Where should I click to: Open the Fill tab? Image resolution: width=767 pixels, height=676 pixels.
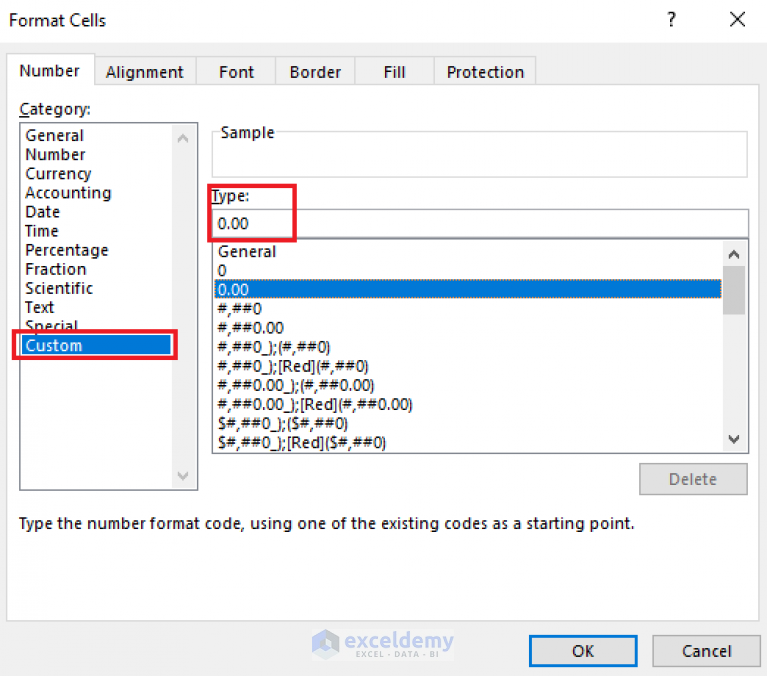(x=394, y=72)
